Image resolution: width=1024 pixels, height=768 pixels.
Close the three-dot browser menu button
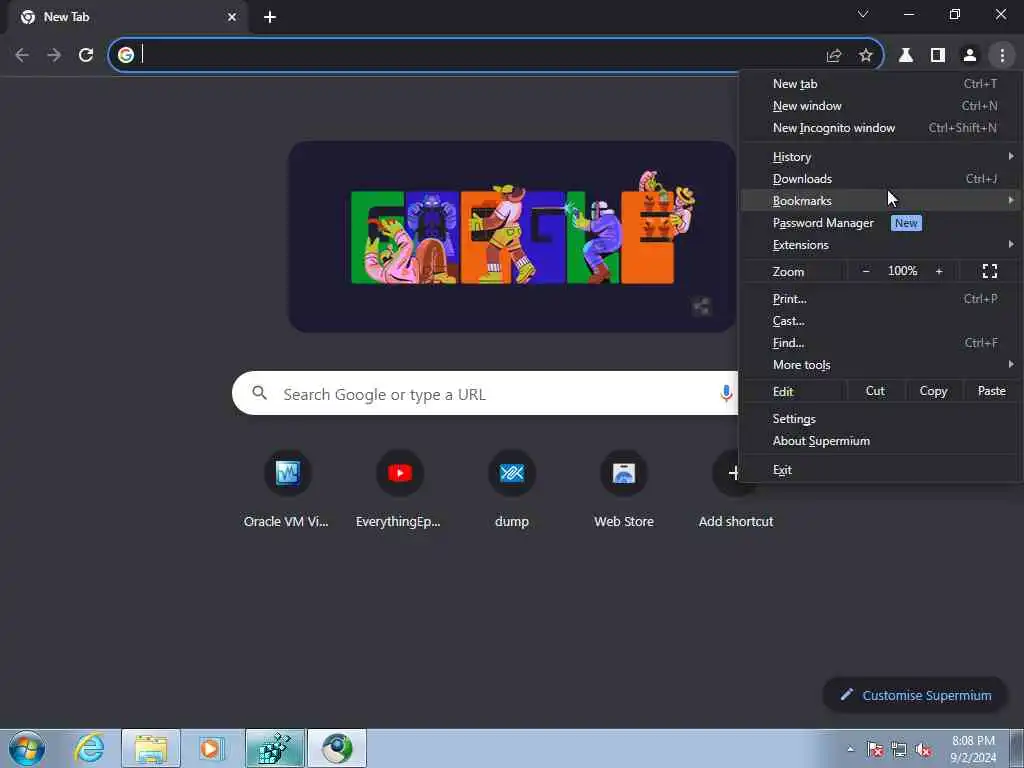(x=1002, y=56)
